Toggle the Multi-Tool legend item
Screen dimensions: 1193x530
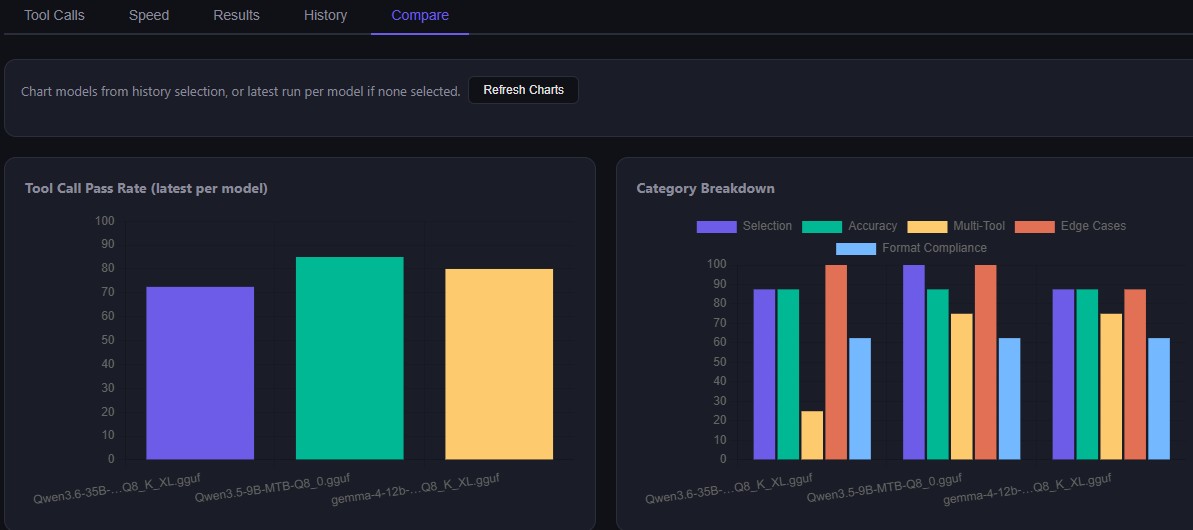[956, 227]
